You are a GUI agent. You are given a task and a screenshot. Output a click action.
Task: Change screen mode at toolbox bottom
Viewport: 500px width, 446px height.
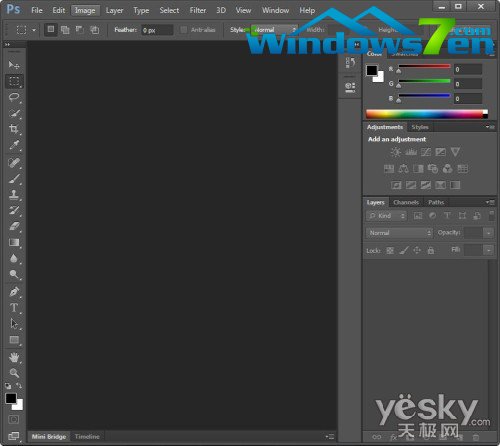[x=14, y=436]
